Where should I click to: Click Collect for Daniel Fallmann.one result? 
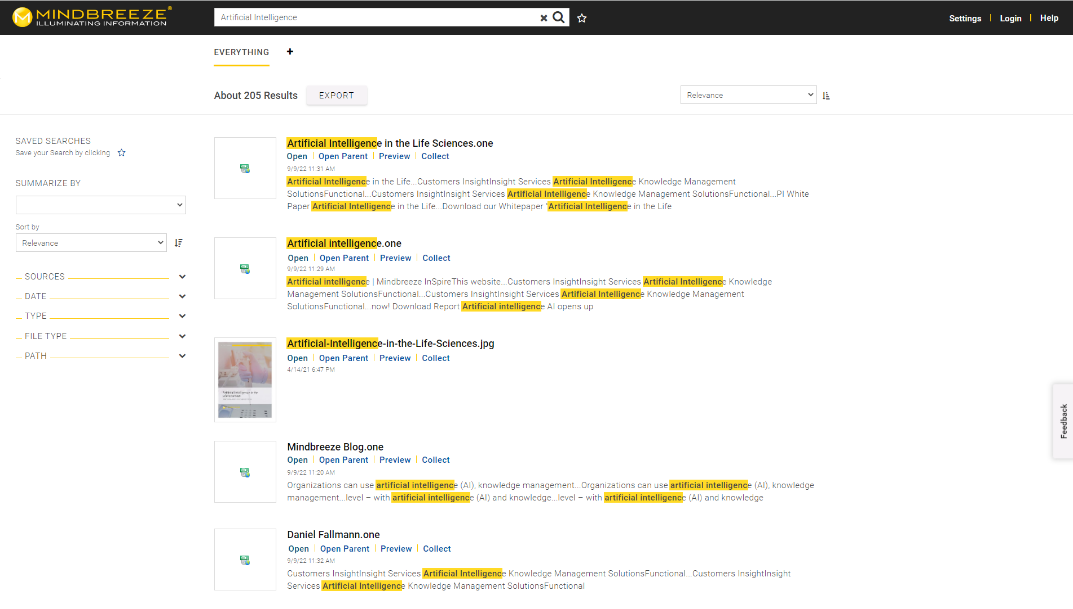(437, 549)
